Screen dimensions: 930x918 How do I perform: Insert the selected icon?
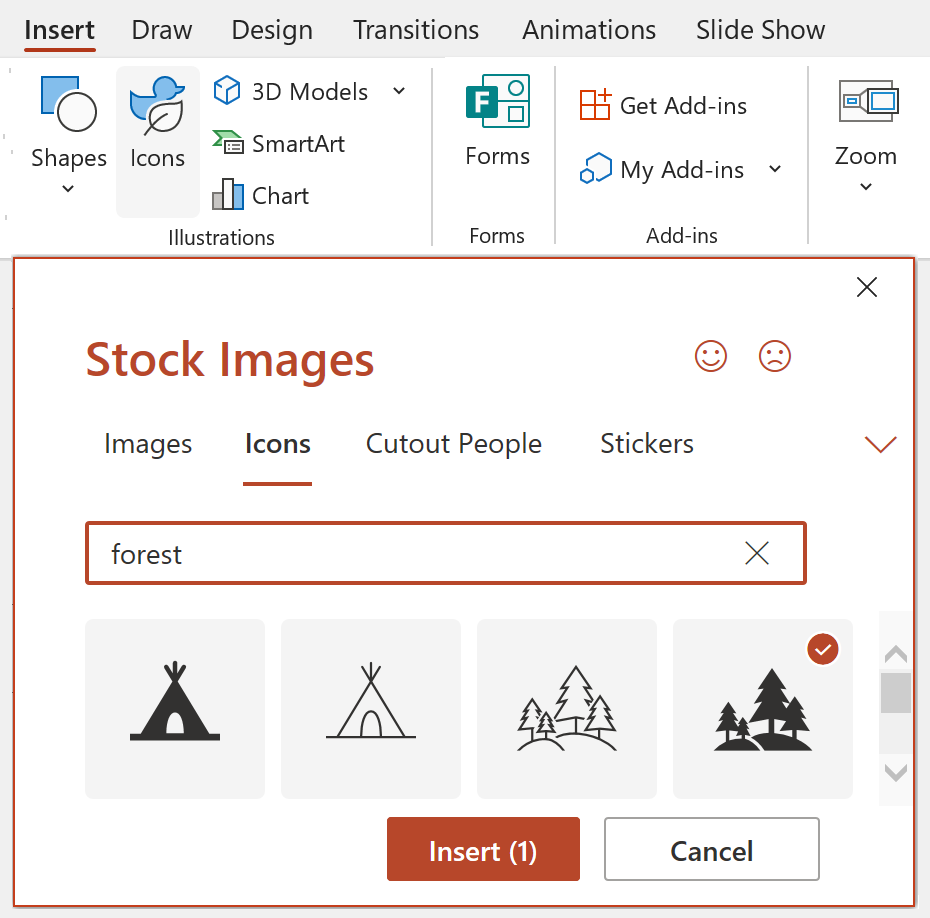483,849
